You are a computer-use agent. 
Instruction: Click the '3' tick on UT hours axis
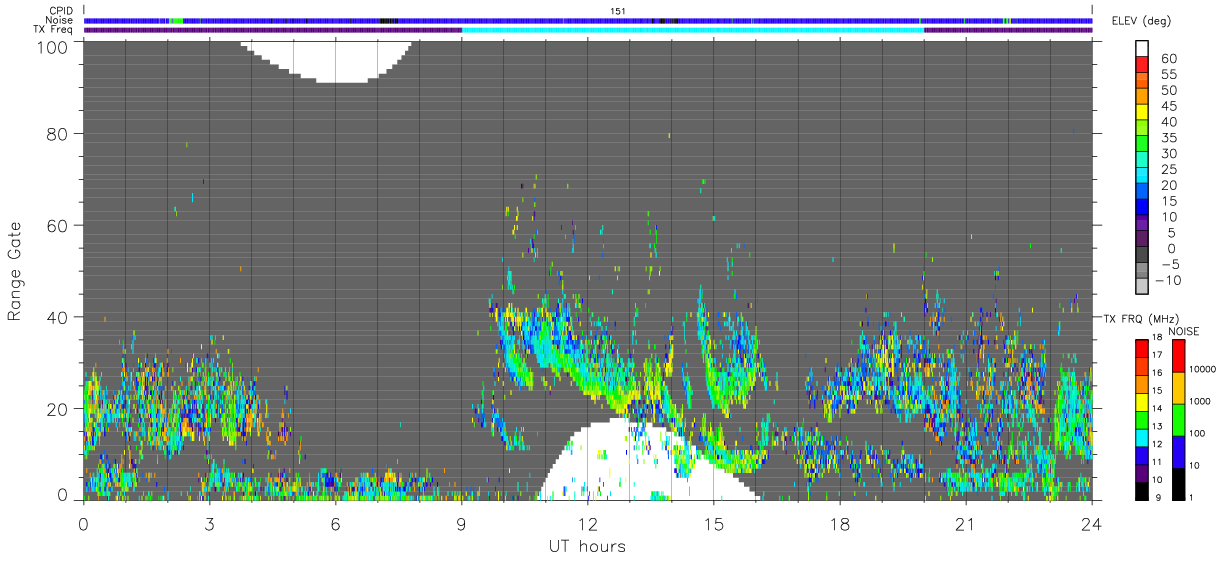click(210, 524)
